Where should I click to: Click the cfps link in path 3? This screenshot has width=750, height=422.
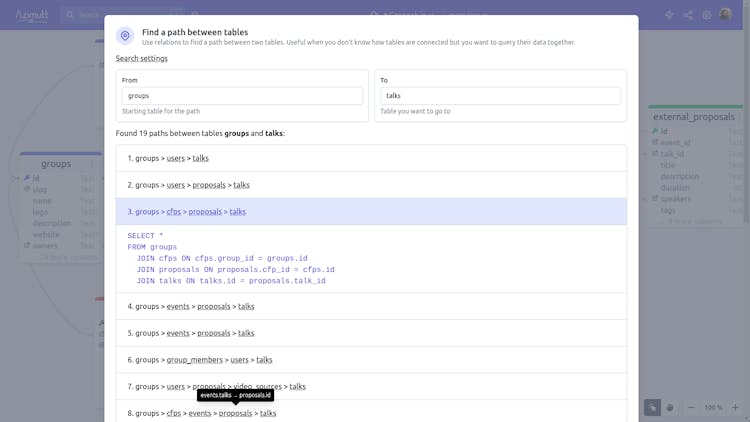click(174, 211)
